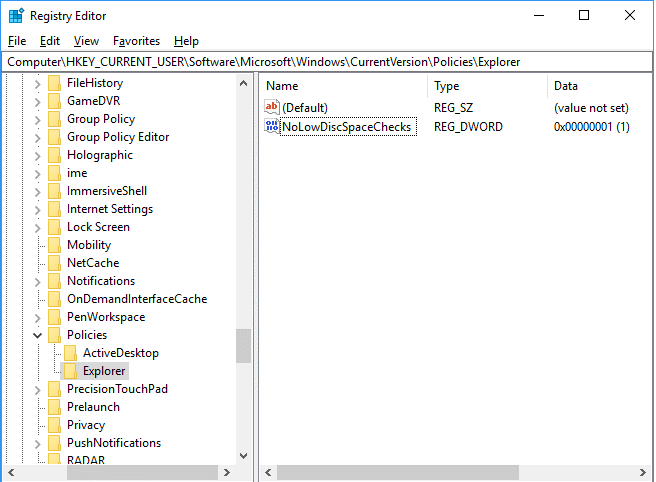Select the ImmersiveShell folder icon
The height and width of the screenshot is (482, 656).
coord(54,191)
